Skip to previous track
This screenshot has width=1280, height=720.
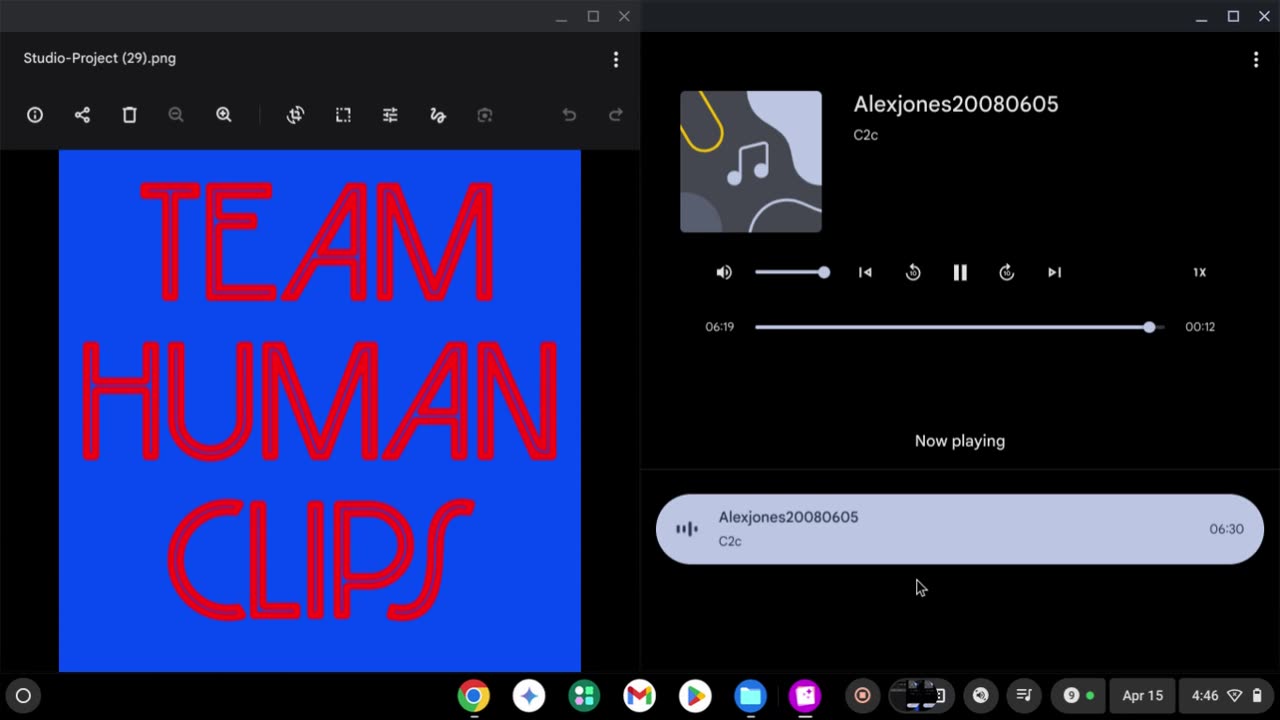[865, 272]
